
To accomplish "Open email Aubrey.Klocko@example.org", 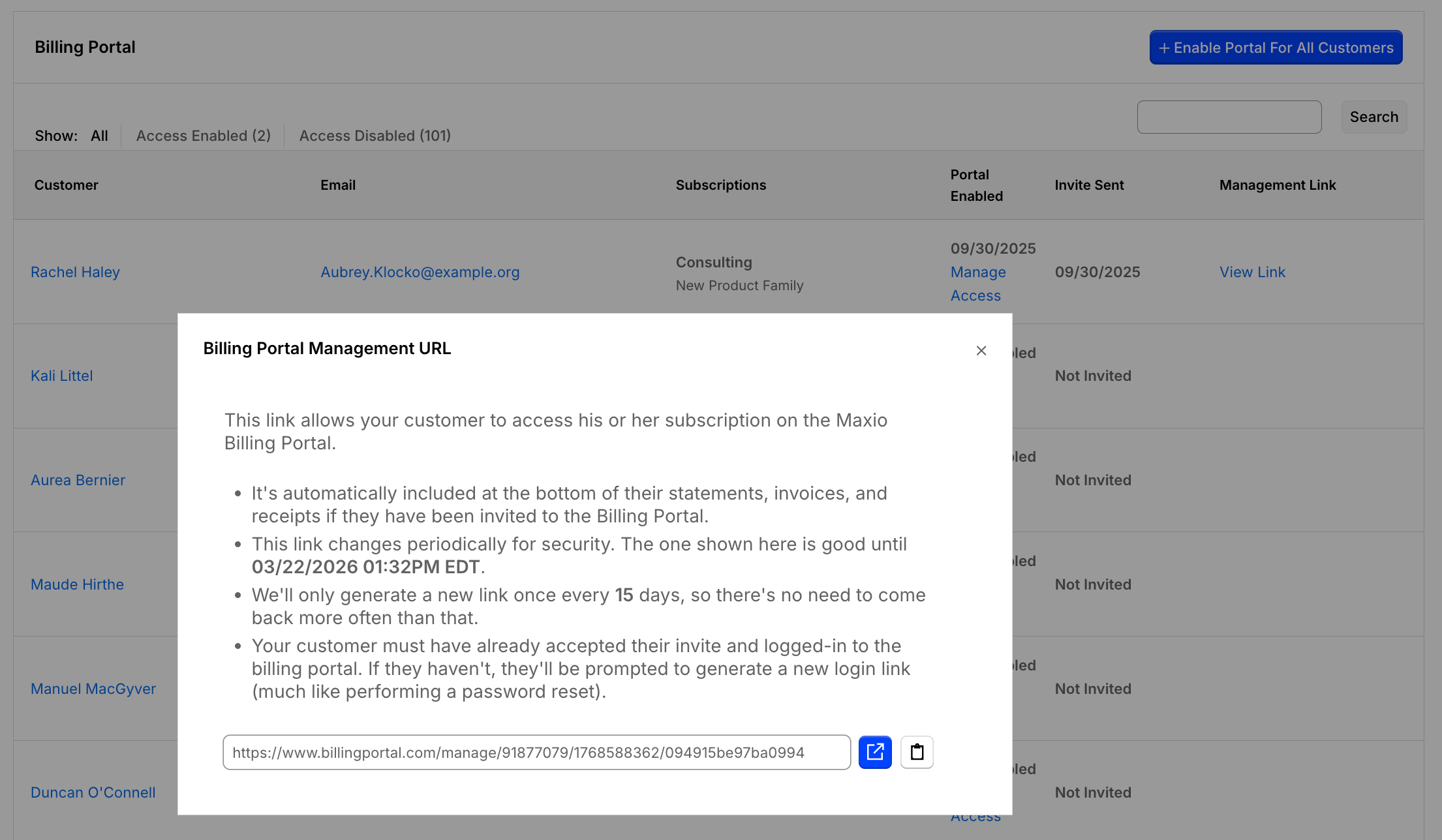I will click(x=420, y=272).
